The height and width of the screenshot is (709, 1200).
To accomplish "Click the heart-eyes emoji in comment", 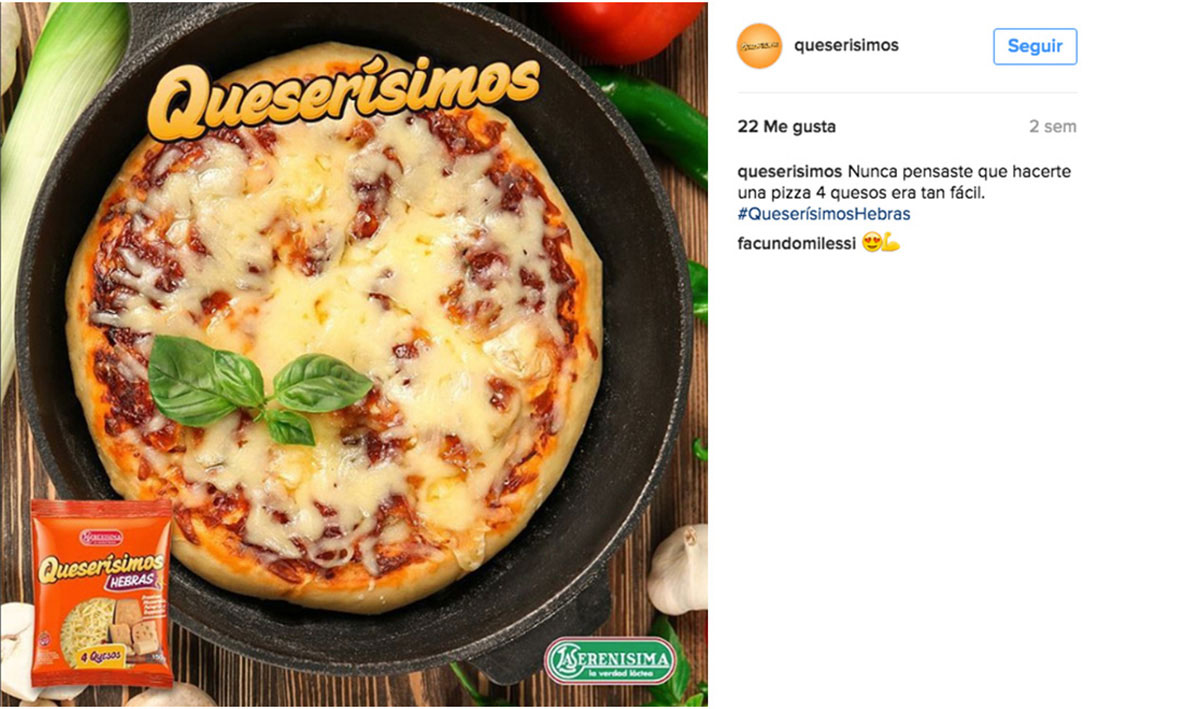I will tap(871, 243).
